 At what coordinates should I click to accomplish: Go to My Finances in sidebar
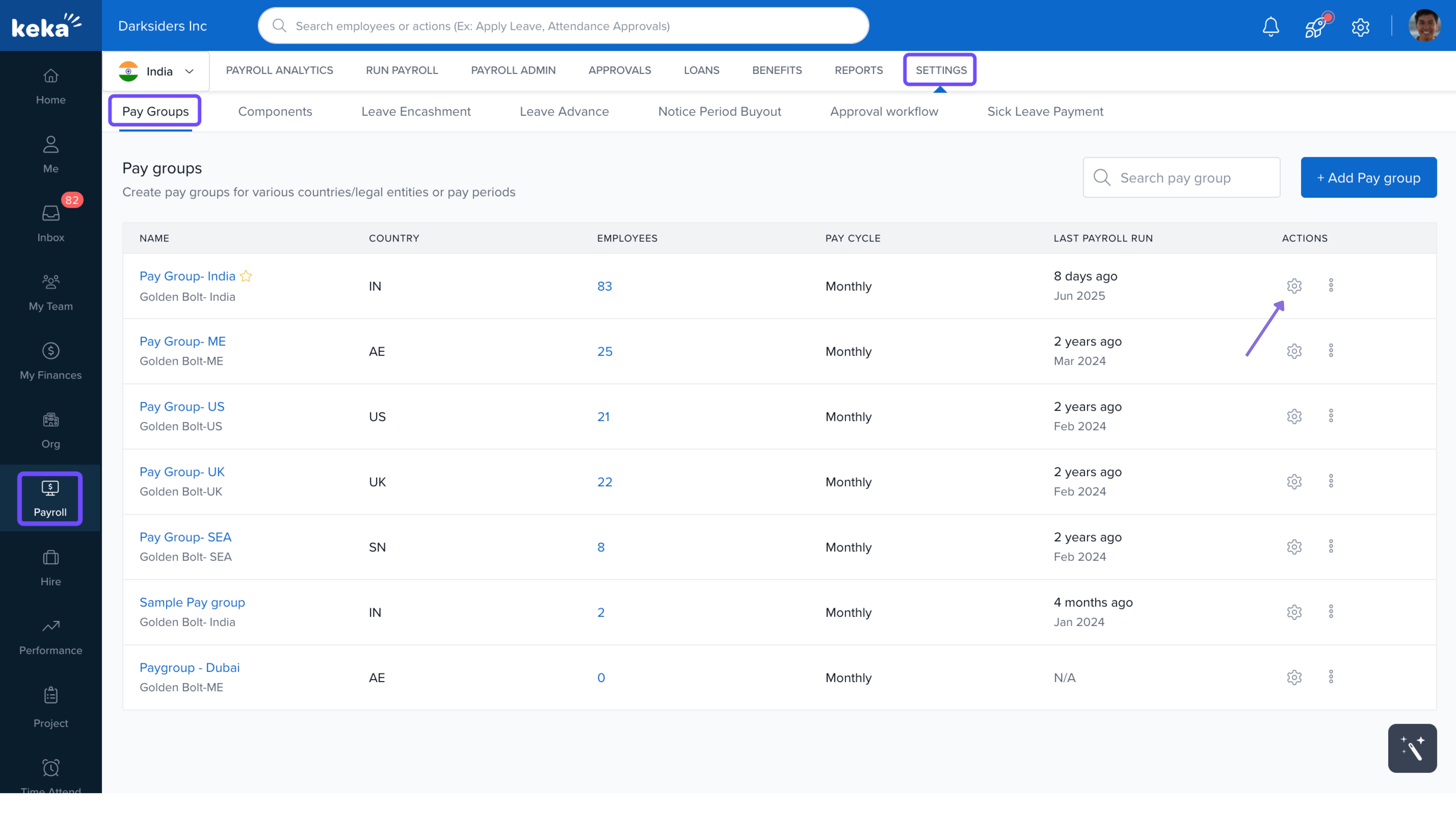click(50, 361)
